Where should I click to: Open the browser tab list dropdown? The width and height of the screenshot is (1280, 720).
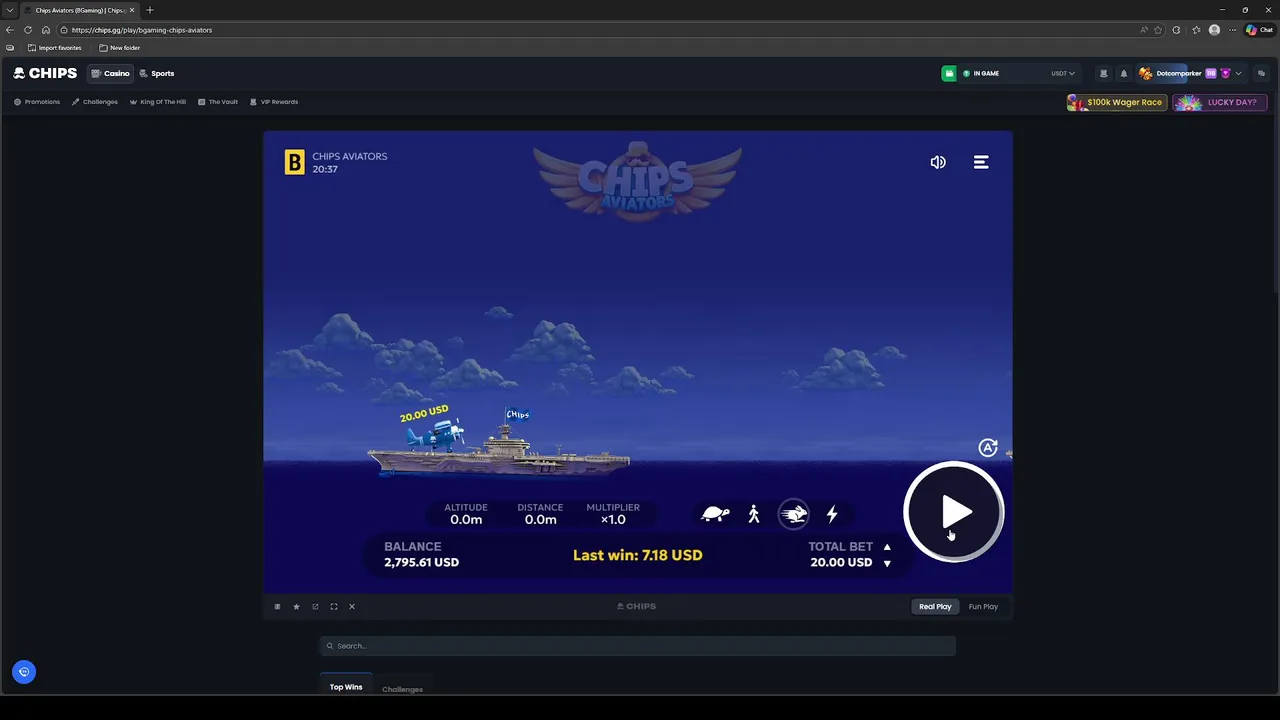click(x=10, y=10)
